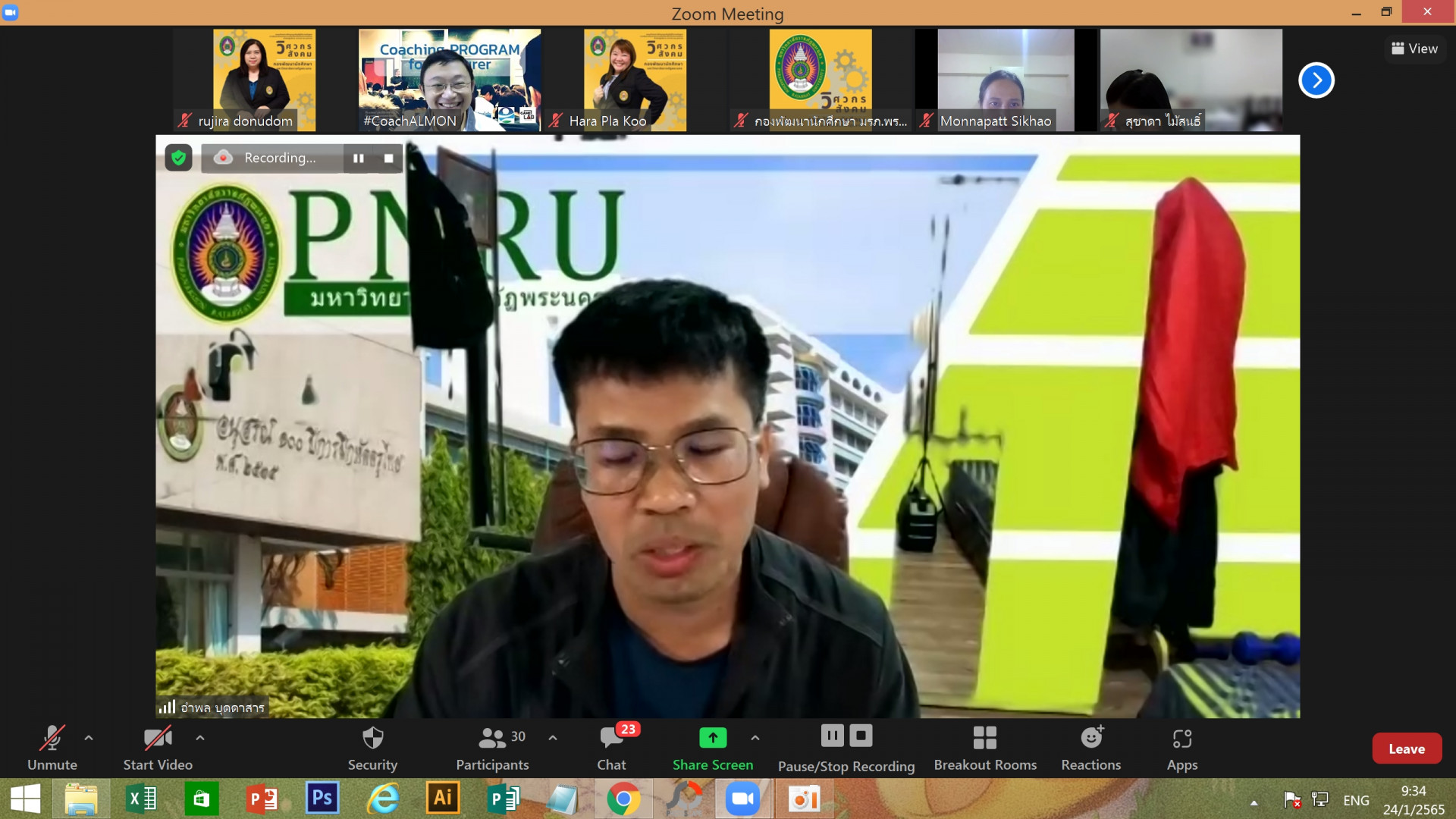Open File Explorer from the taskbar
1456x819 pixels.
(x=81, y=799)
